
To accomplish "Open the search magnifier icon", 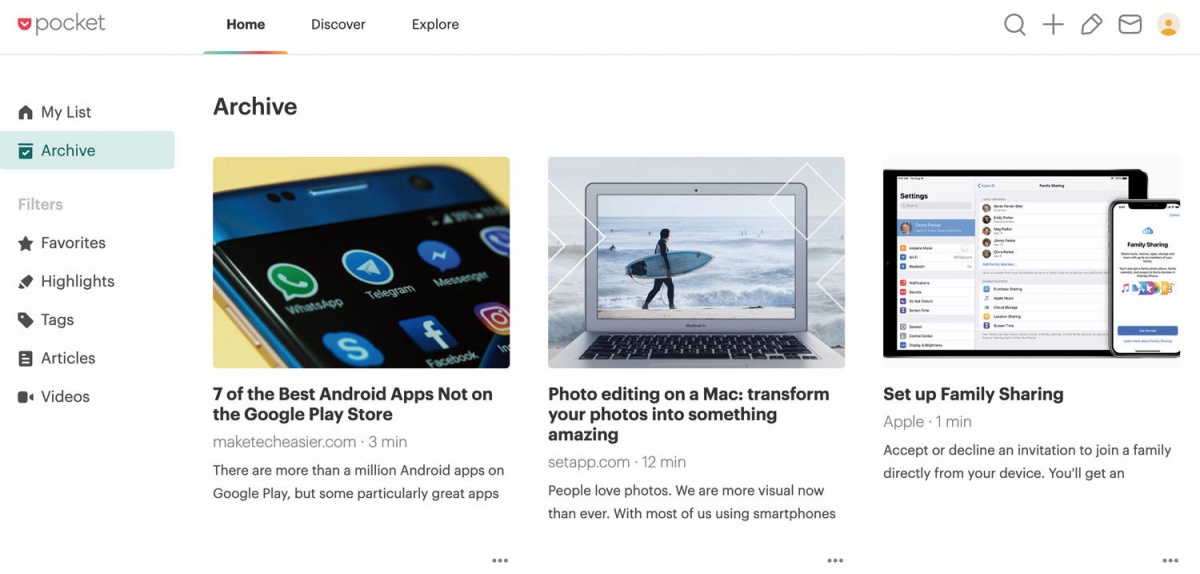I will tap(1015, 25).
